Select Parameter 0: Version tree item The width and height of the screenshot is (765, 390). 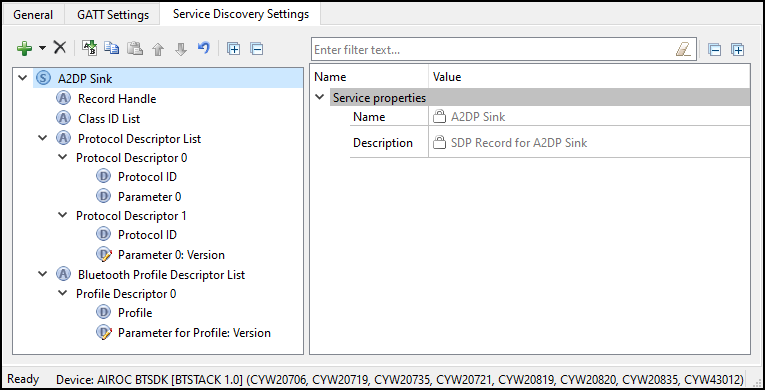(171, 255)
